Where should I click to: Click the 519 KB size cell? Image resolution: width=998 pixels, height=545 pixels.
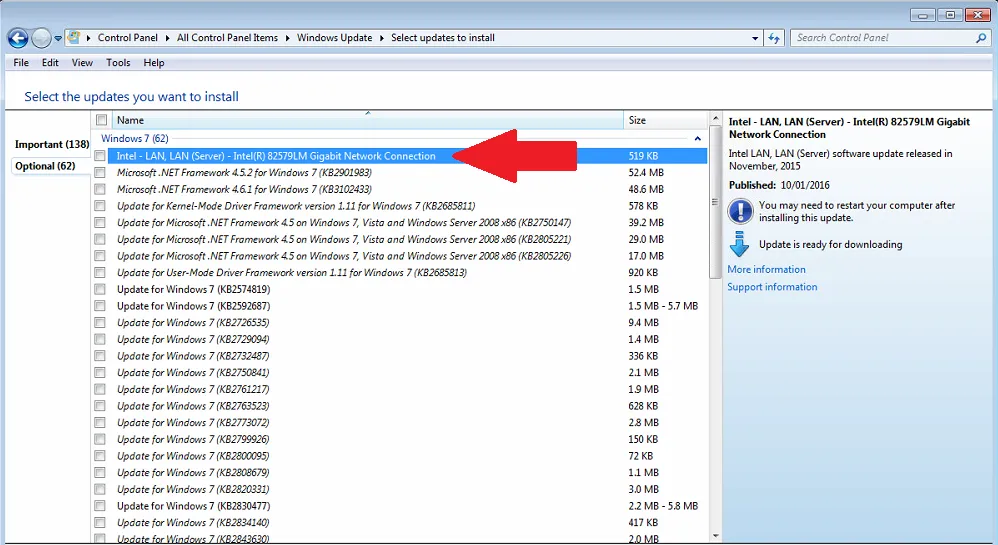point(643,156)
